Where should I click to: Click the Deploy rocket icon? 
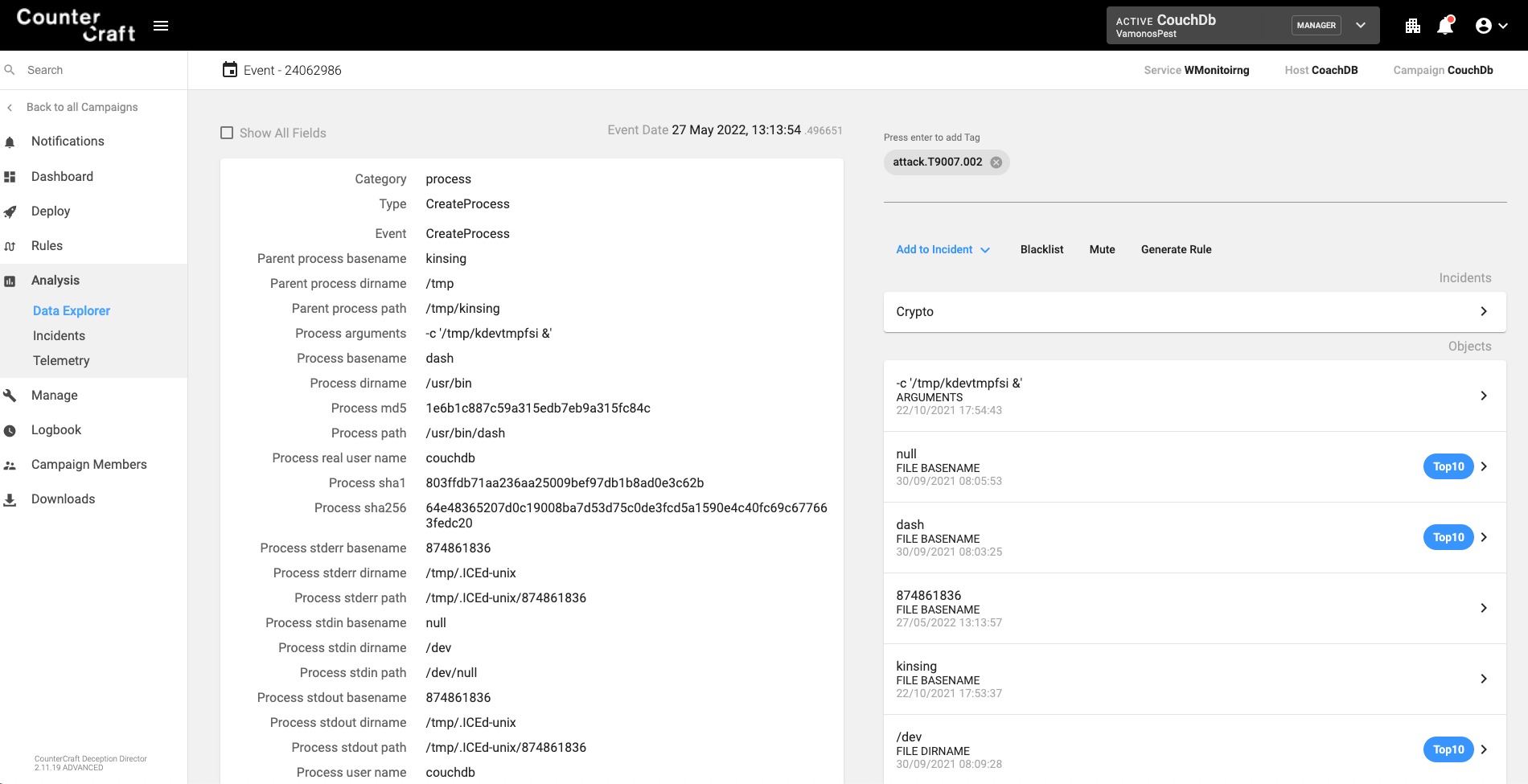point(10,211)
